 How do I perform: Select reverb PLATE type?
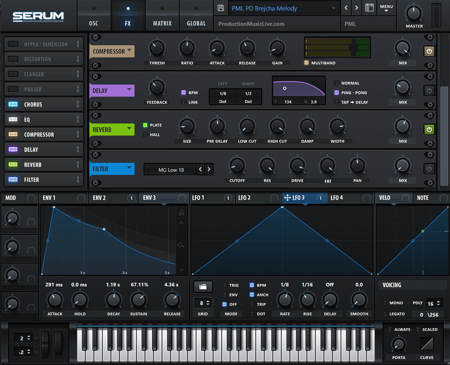click(145, 125)
